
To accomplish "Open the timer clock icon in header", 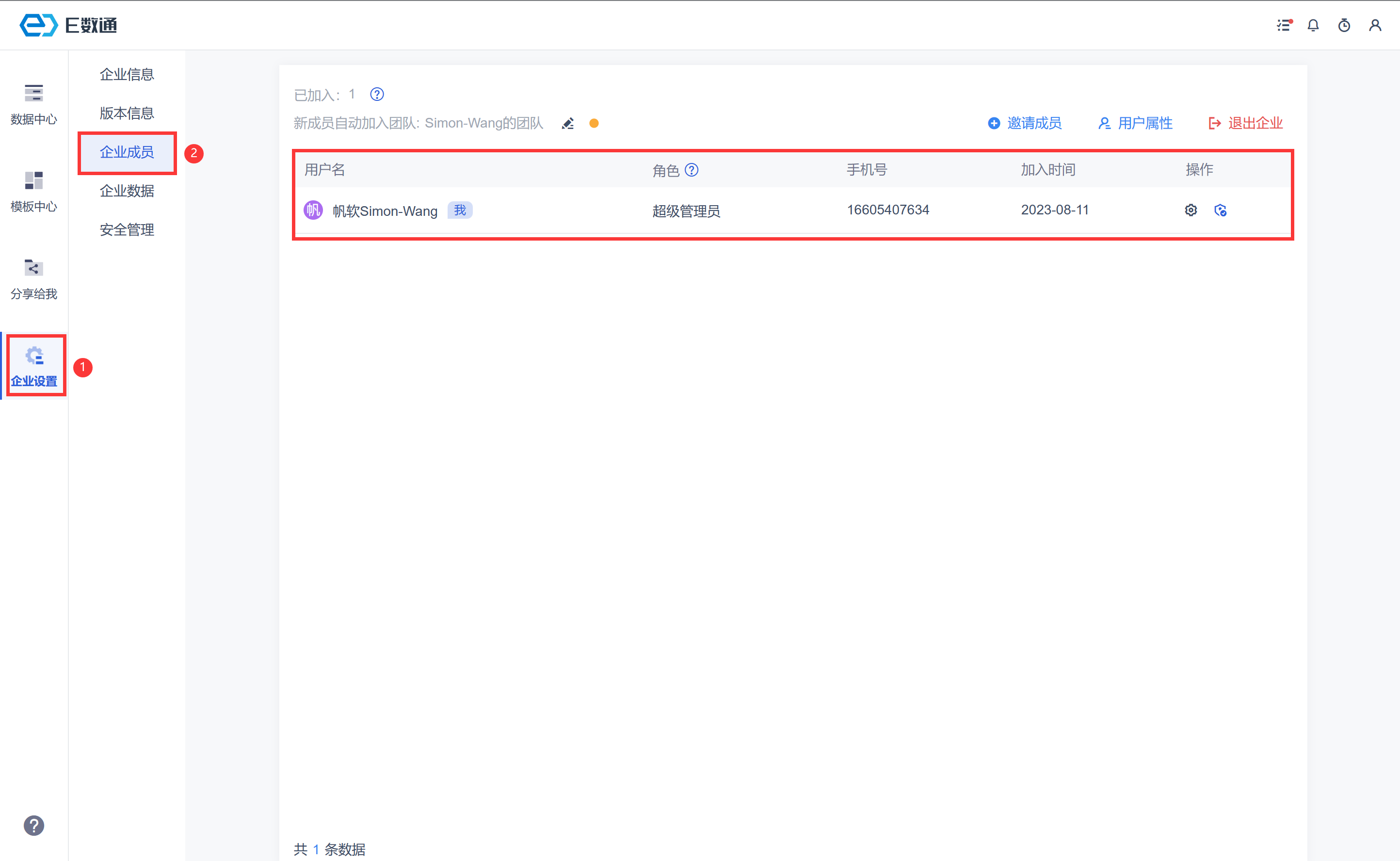I will click(1344, 25).
